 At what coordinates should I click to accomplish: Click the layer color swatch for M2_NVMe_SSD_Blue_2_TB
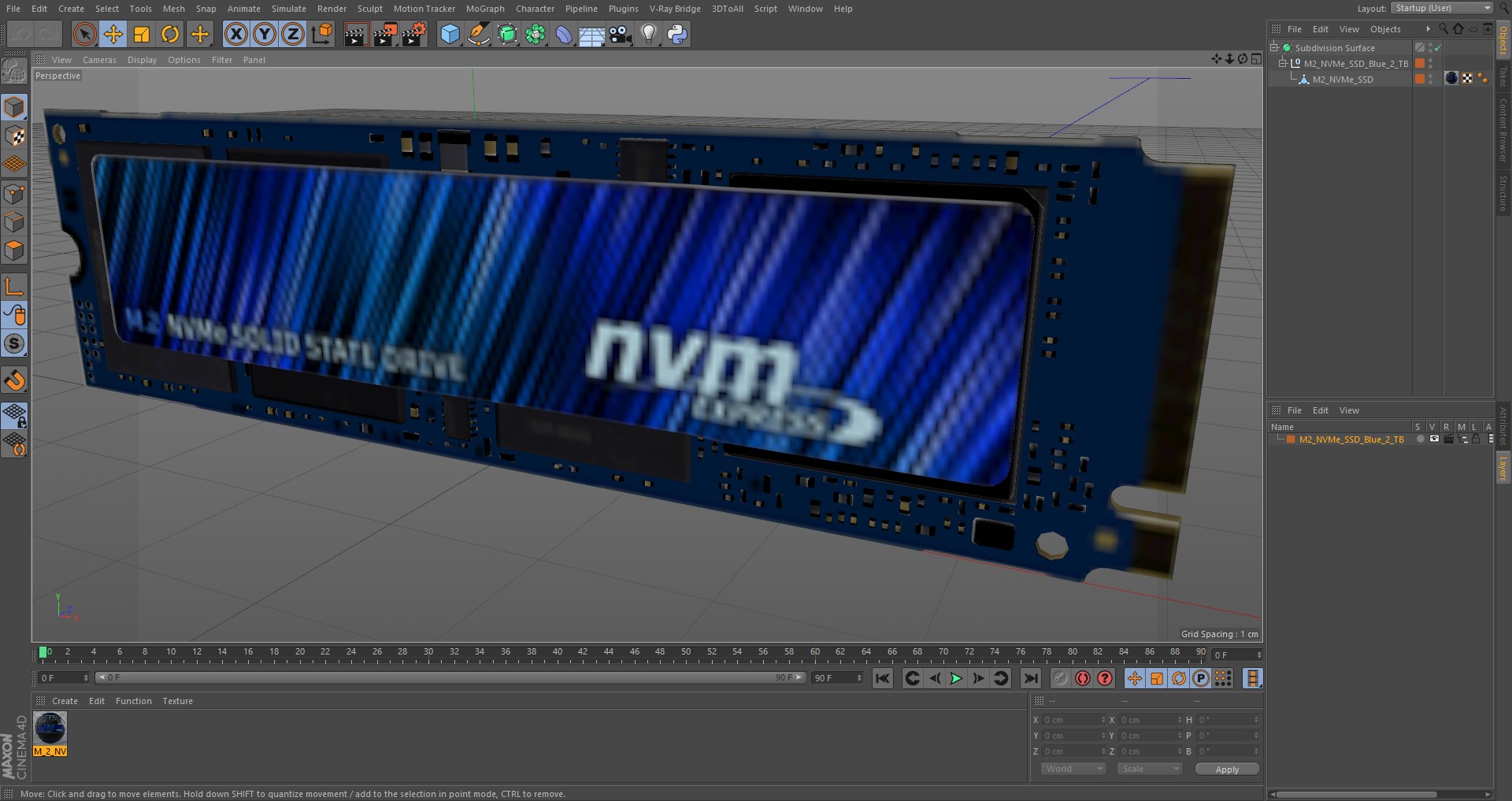[x=1291, y=439]
